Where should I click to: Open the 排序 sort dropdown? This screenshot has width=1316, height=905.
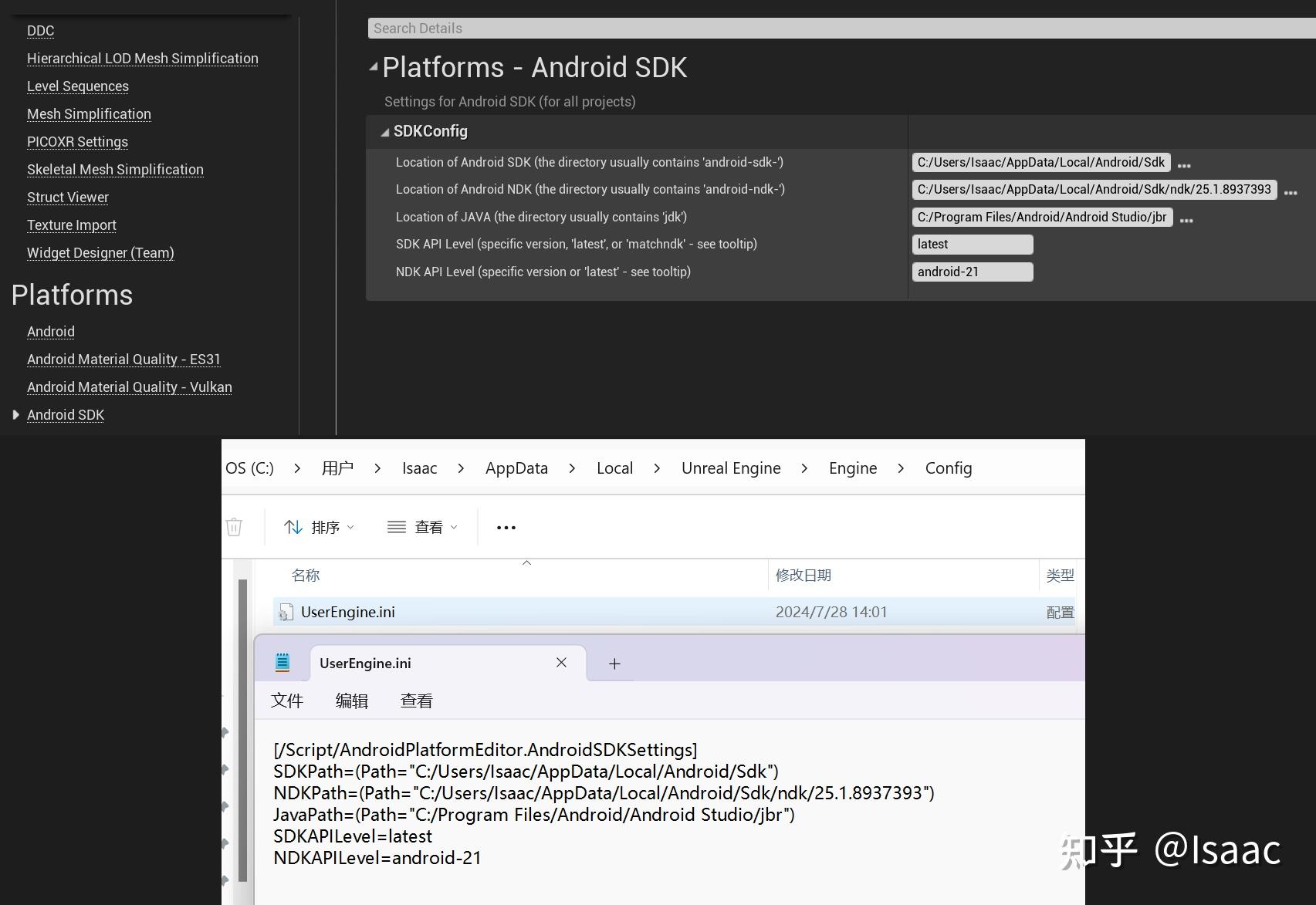click(319, 526)
